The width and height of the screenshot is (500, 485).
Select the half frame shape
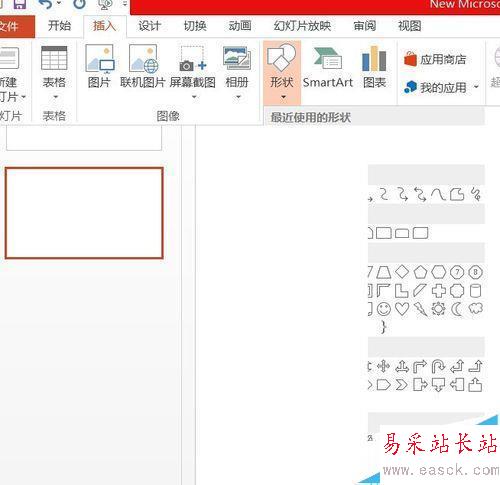pos(384,290)
